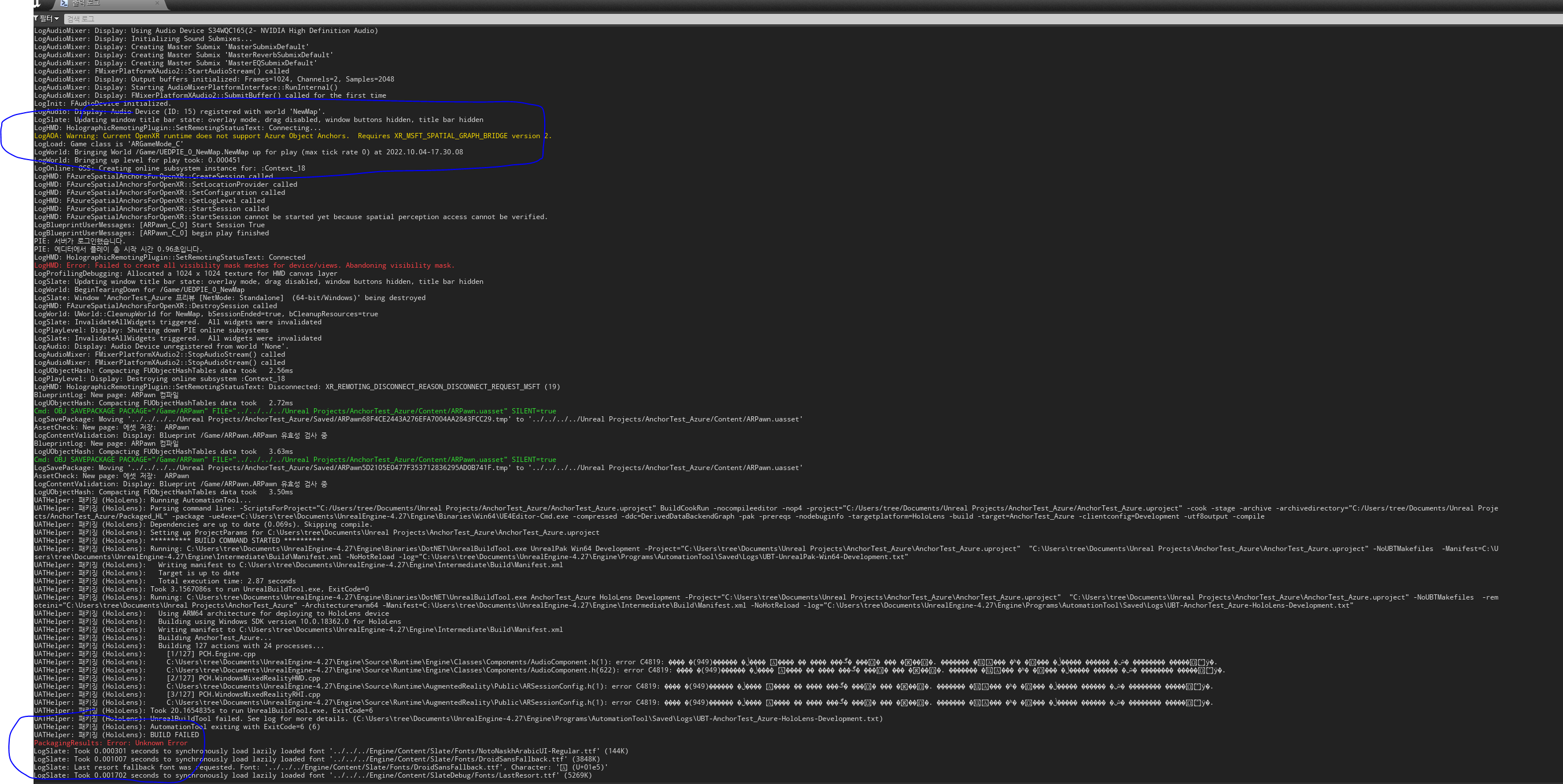The image size is (1563, 784).
Task: Select the 'SetRemotingStatusText: Connecting...' line
Action: click(177, 127)
